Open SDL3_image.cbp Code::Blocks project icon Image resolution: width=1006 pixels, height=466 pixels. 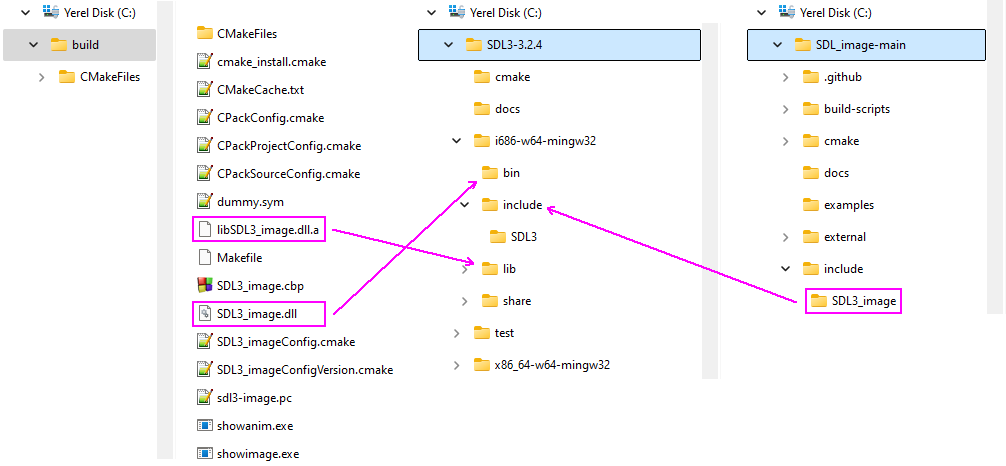205,286
